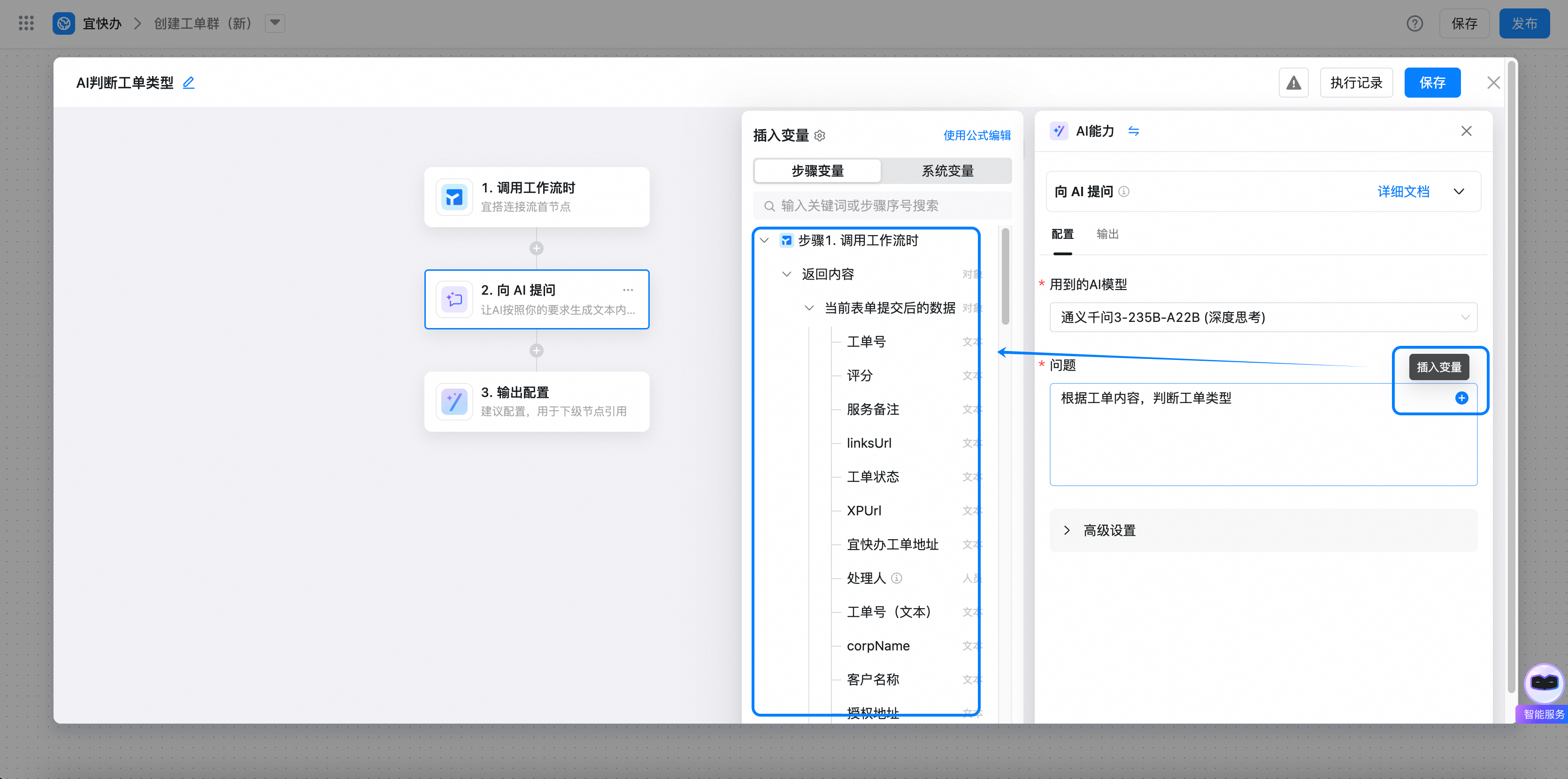Click the edit pencil icon beside the workflow title
Viewport: 1568px width, 779px height.
[x=189, y=83]
